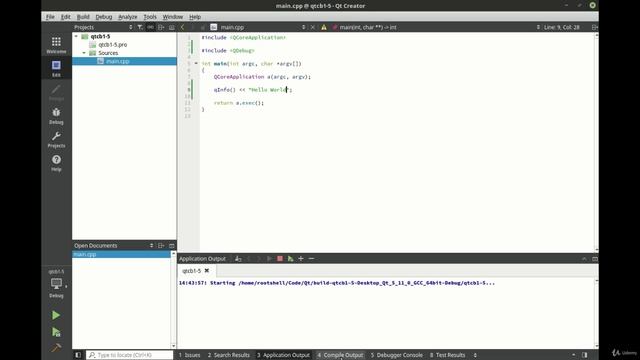Screen dimensions: 640x360
Task: Open the Help mode
Action: 56,162
